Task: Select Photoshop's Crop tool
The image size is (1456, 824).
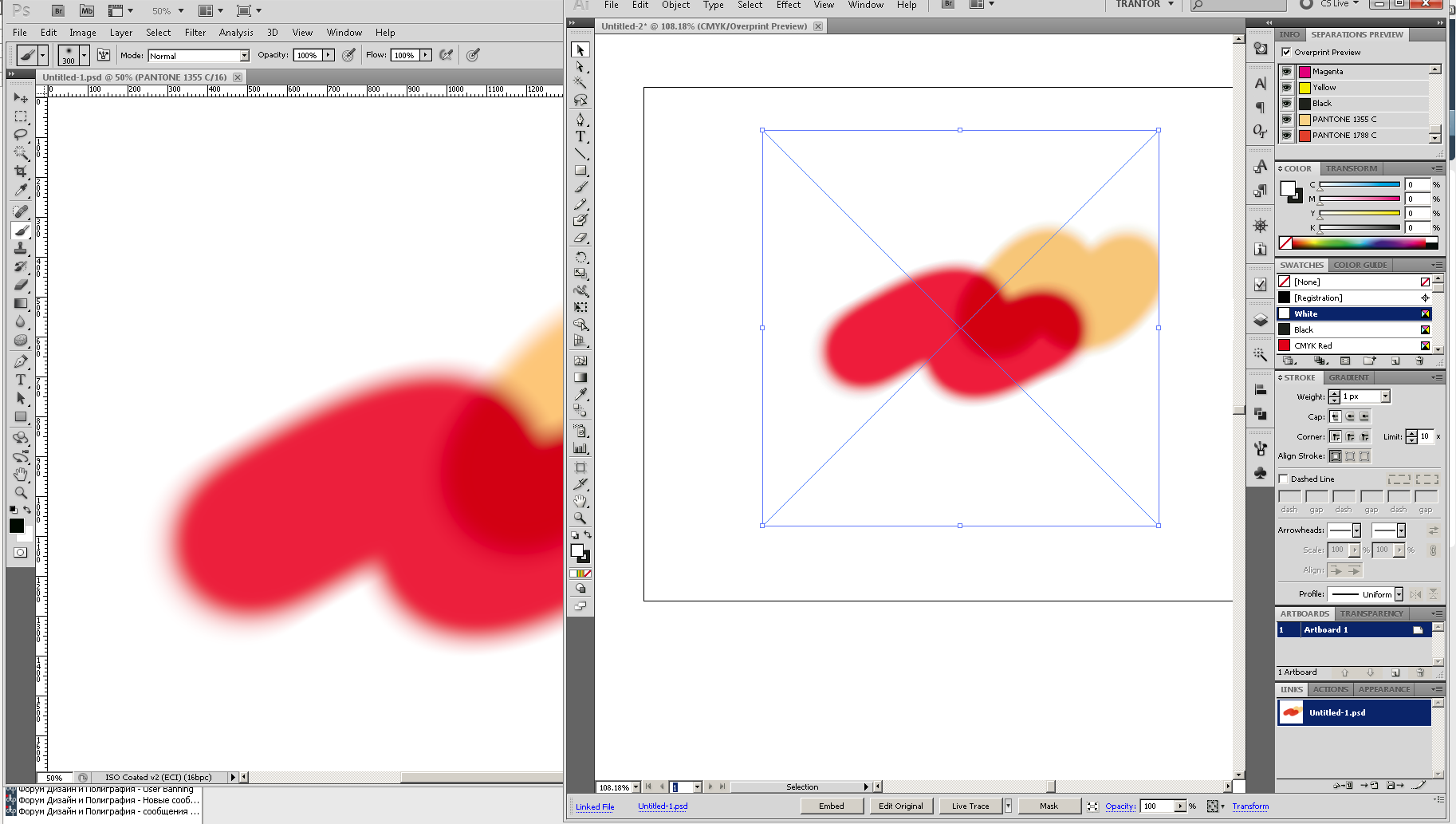Action: tap(21, 171)
